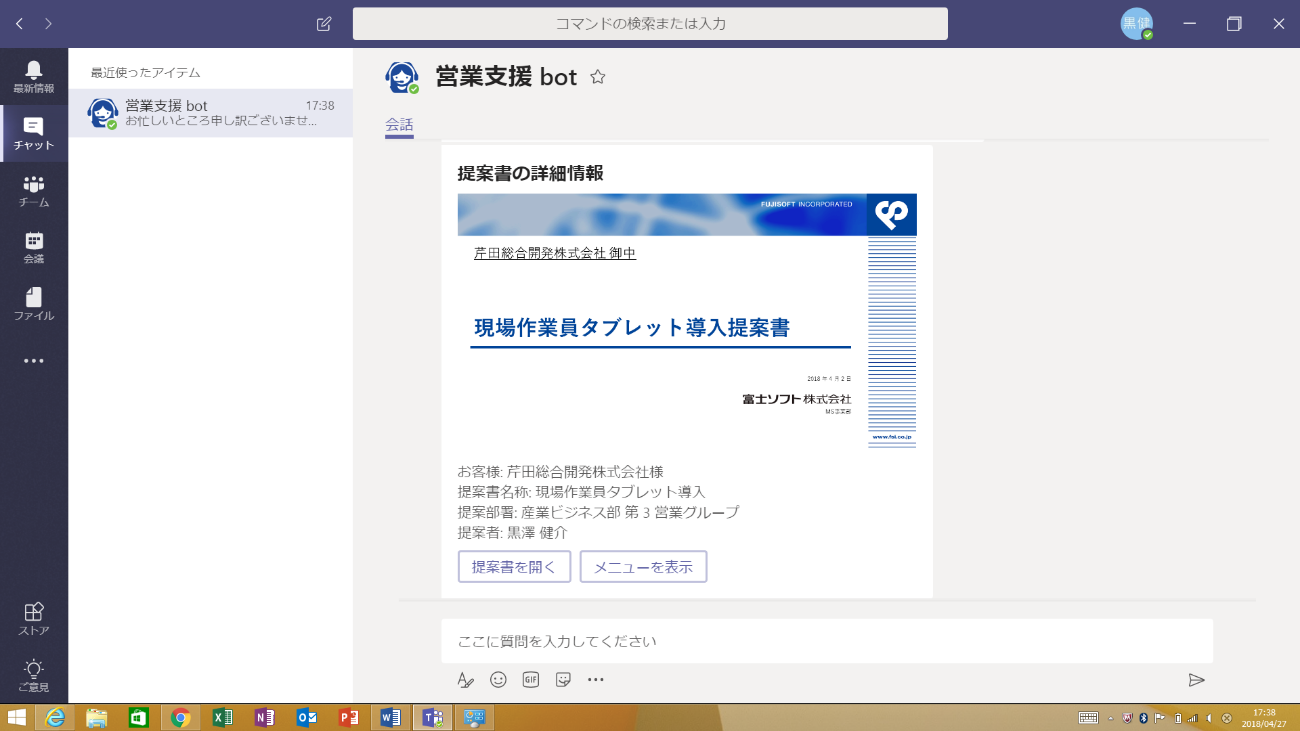Open the emoji picker
This screenshot has height=731, width=1300.
(498, 680)
